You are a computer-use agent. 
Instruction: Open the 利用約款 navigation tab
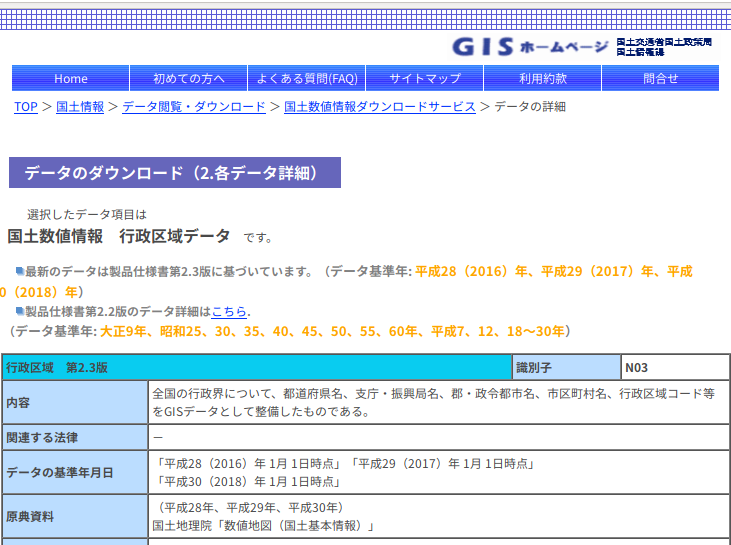pos(543,78)
